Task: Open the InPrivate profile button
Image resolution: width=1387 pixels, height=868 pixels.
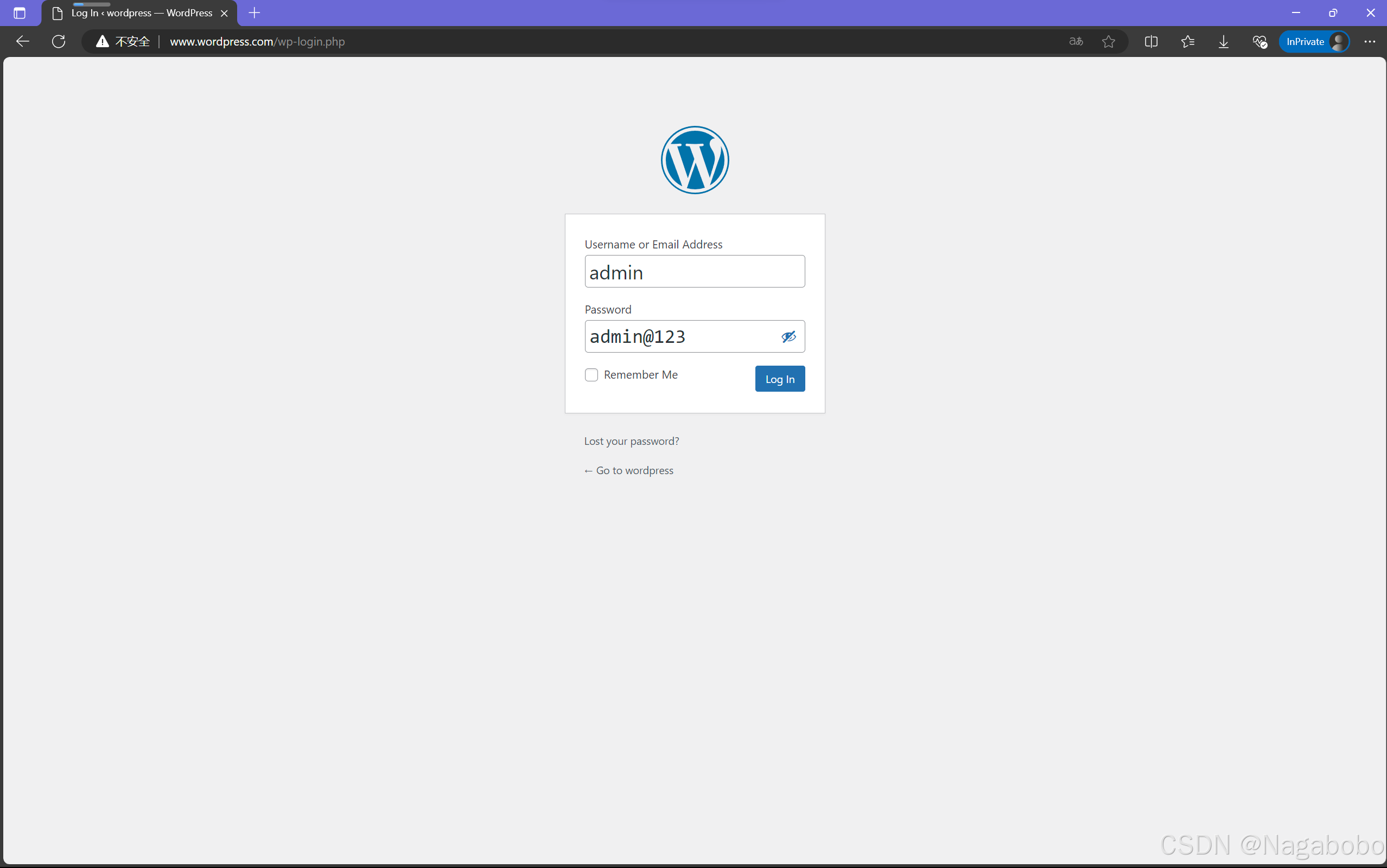Action: 1314,41
